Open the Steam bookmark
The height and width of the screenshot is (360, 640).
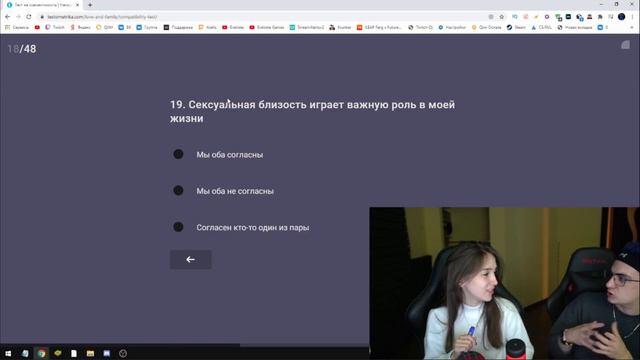[x=516, y=27]
